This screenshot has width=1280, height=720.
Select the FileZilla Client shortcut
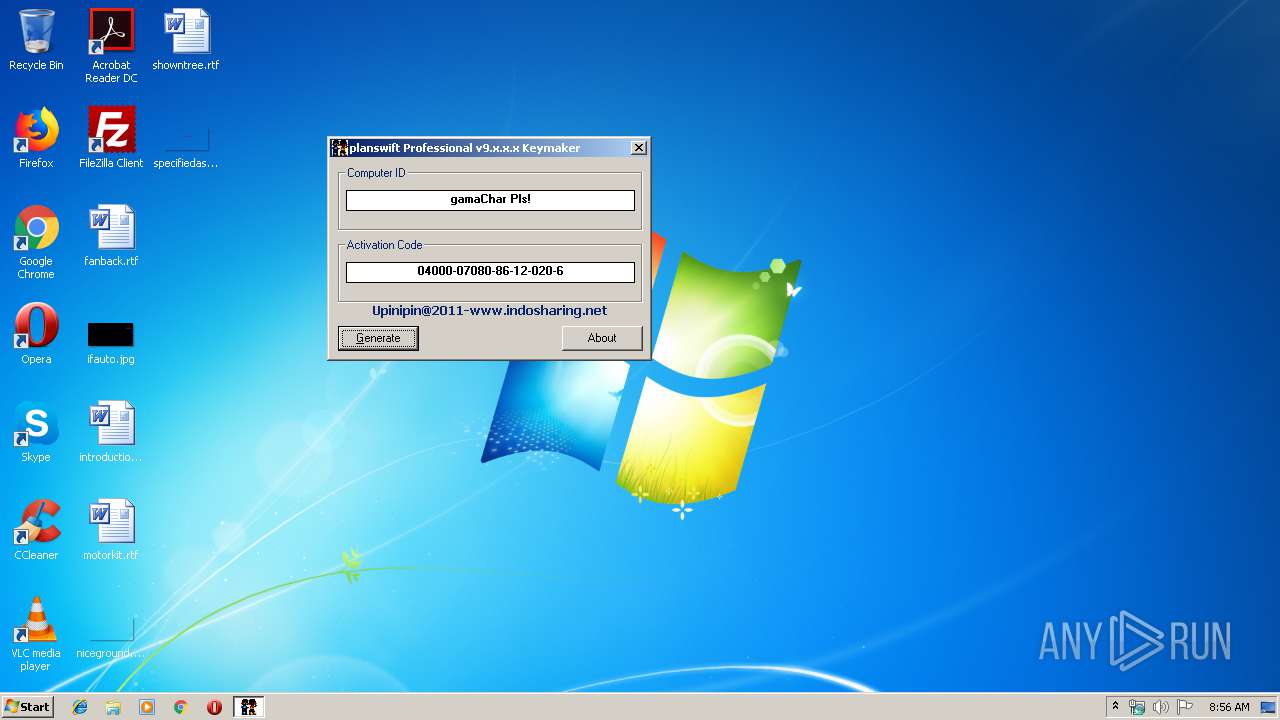point(111,138)
